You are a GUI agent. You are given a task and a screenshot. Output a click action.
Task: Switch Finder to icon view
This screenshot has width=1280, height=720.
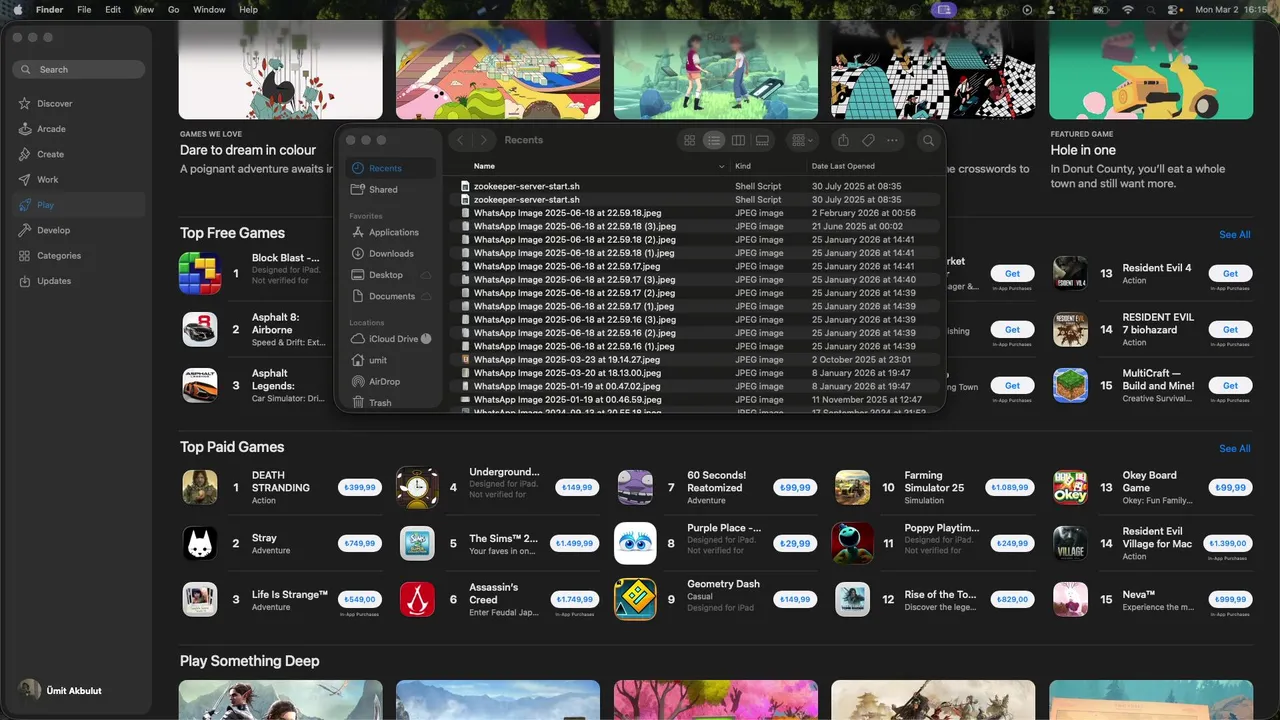(x=689, y=141)
